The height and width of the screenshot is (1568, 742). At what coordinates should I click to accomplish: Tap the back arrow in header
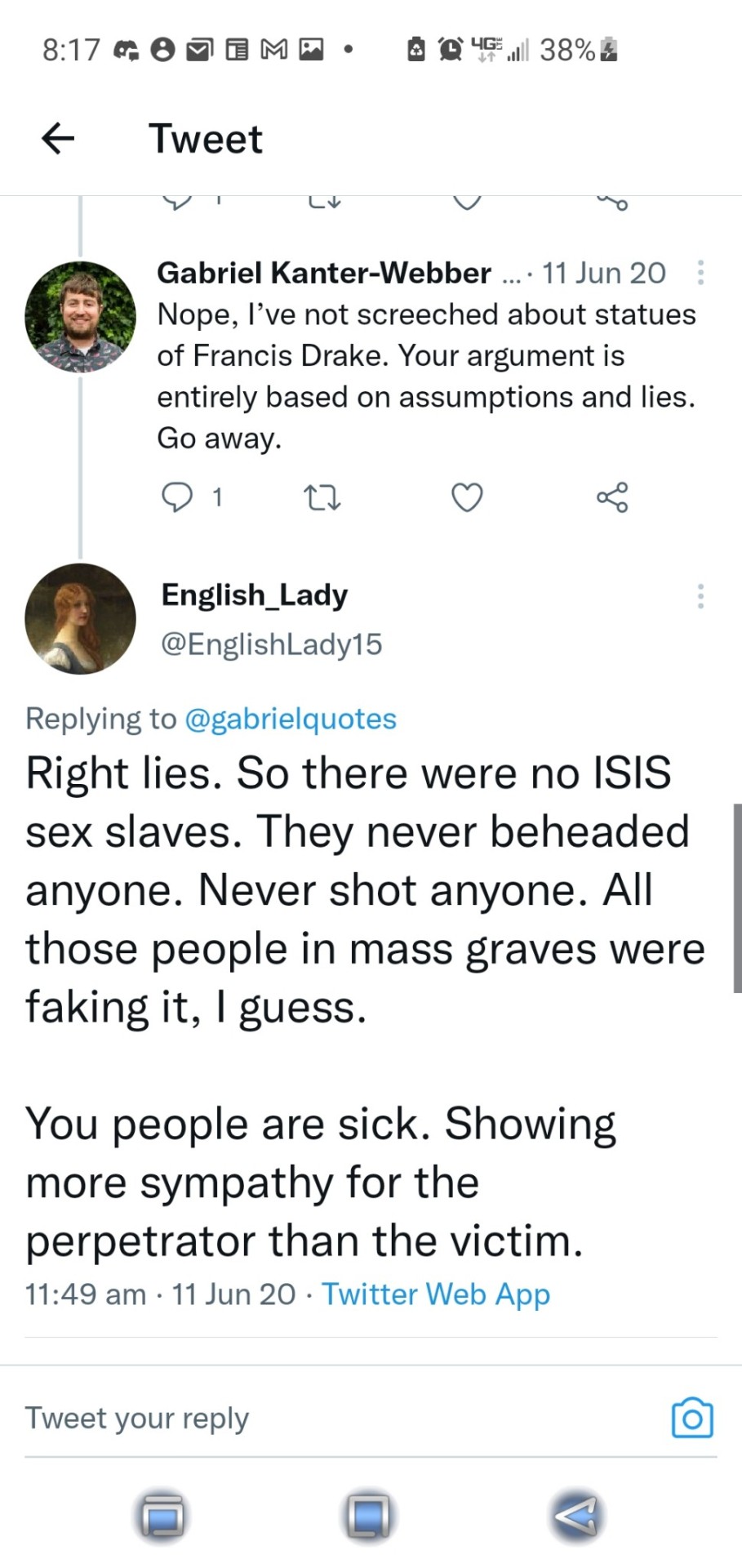[58, 138]
